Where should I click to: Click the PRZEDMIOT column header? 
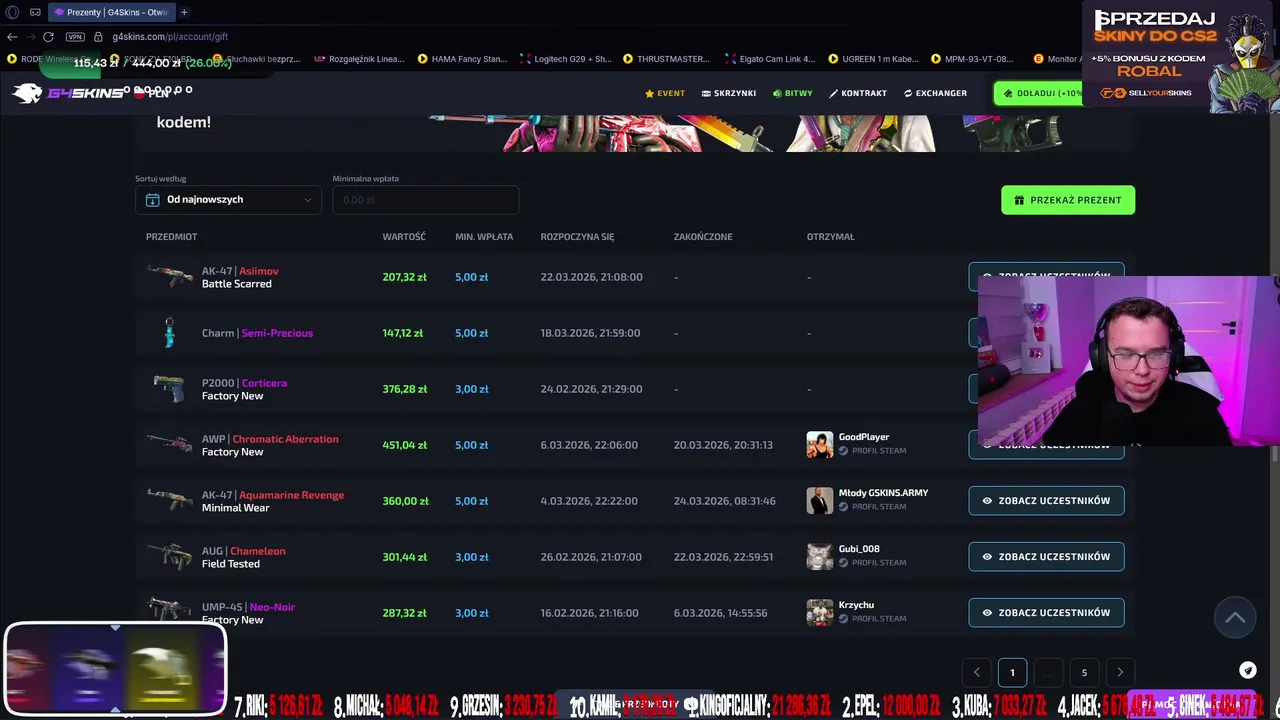click(x=171, y=237)
